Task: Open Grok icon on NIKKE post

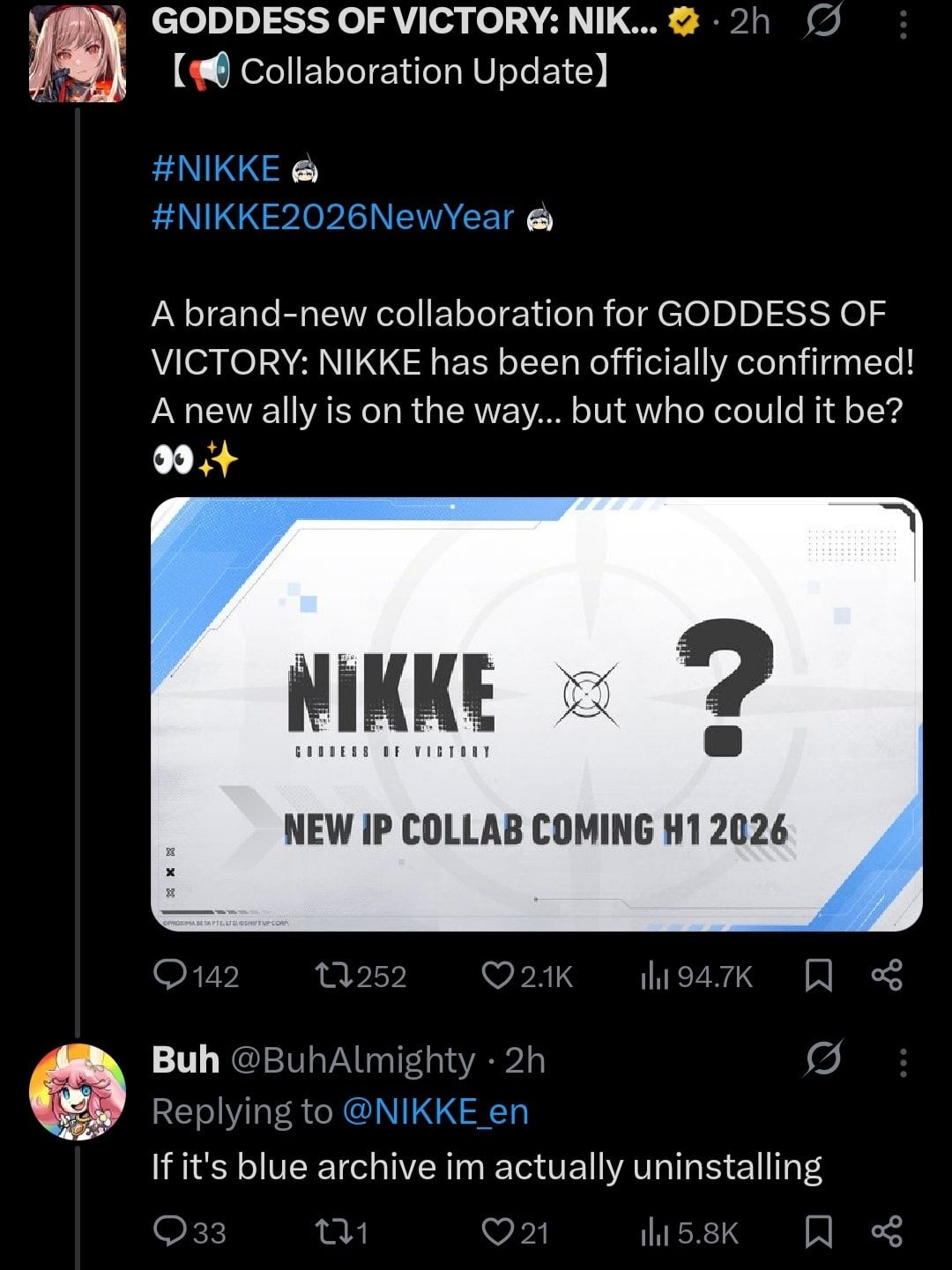Action: click(x=821, y=22)
